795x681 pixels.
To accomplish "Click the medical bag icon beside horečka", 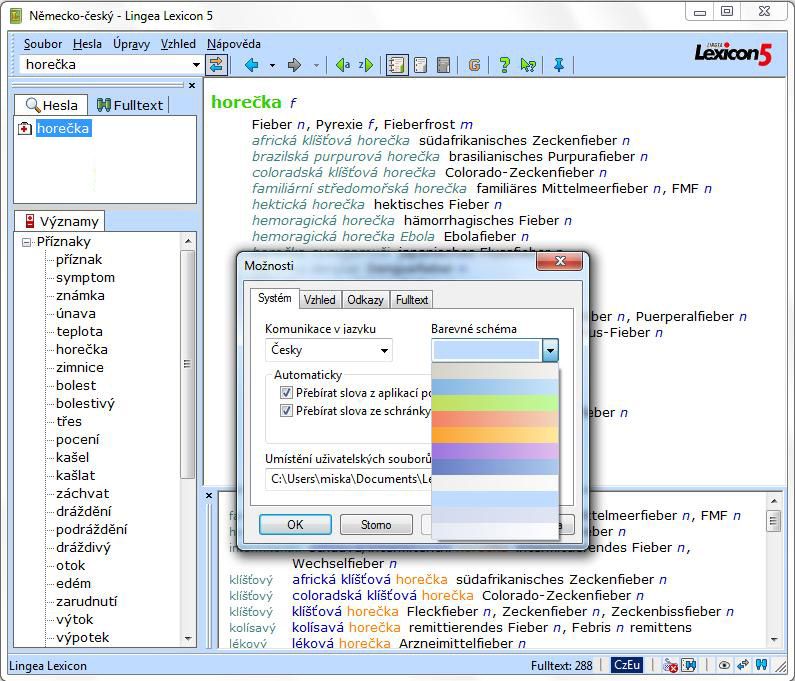I will tap(24, 129).
